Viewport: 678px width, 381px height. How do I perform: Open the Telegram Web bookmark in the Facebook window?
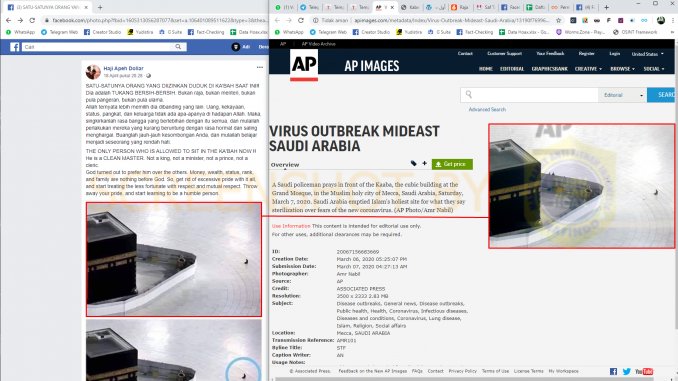[60, 32]
